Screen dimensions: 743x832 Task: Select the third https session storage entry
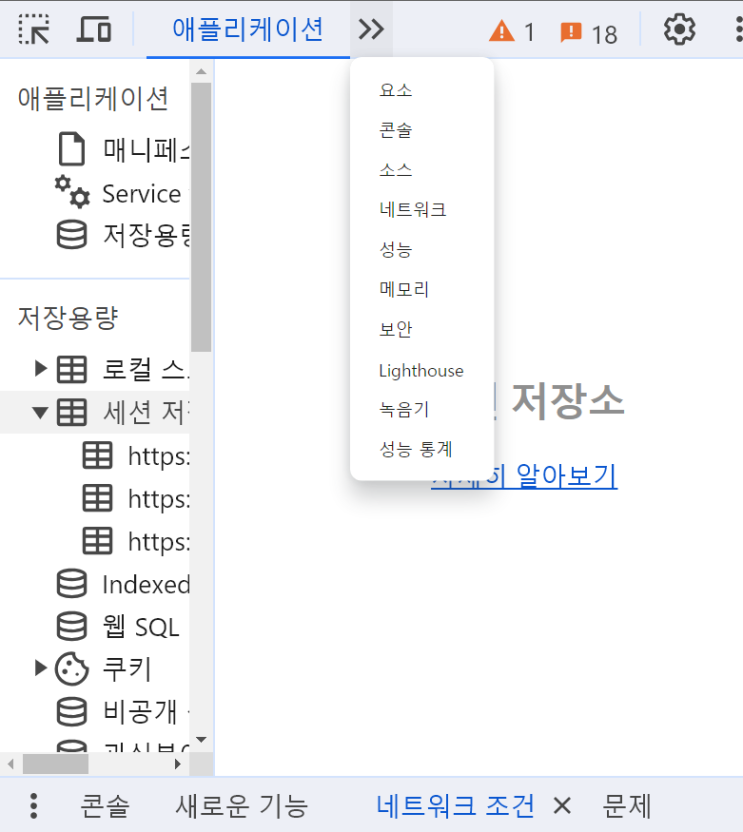pos(136,541)
